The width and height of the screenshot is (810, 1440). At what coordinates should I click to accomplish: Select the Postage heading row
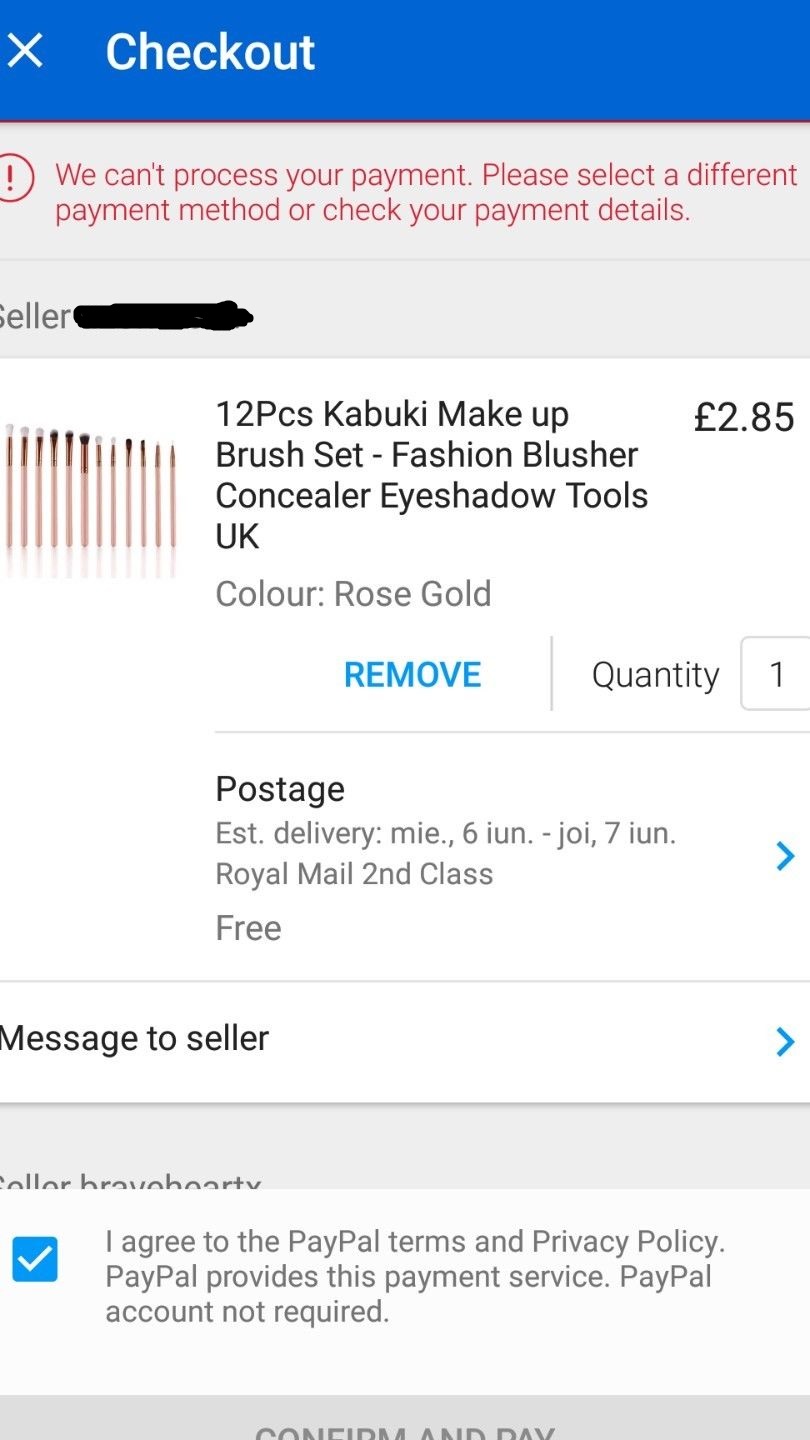[x=280, y=789]
